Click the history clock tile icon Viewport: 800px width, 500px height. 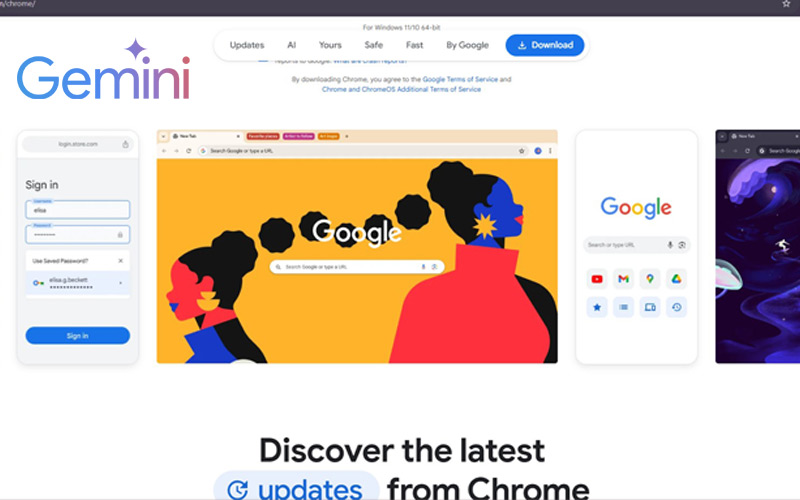[677, 307]
